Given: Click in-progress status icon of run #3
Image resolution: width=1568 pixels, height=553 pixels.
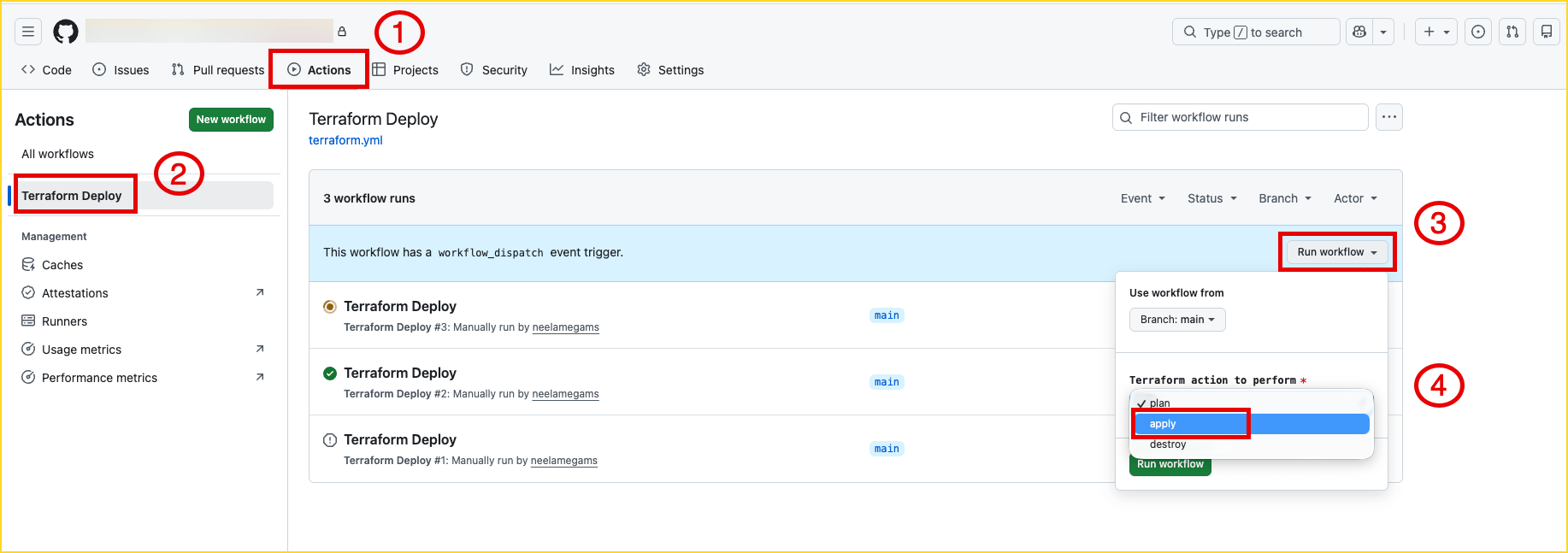Looking at the screenshot, I should pos(330,307).
